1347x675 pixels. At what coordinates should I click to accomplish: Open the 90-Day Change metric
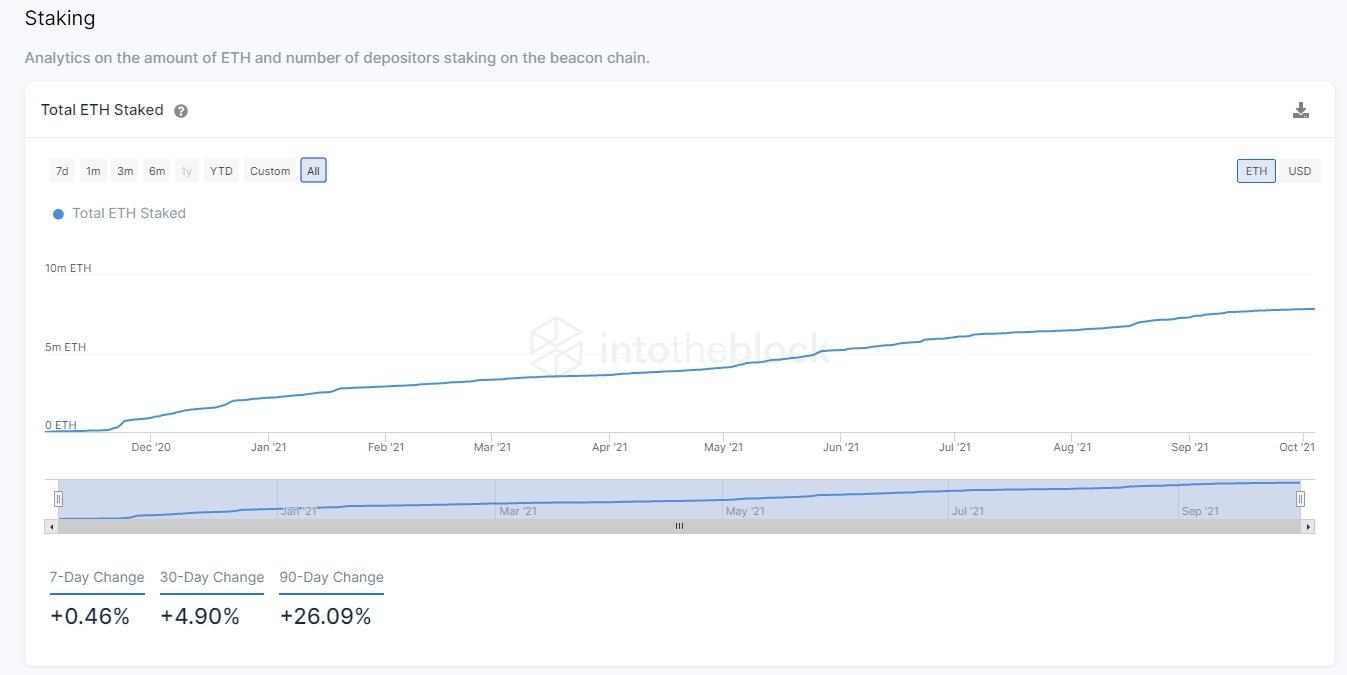[330, 577]
